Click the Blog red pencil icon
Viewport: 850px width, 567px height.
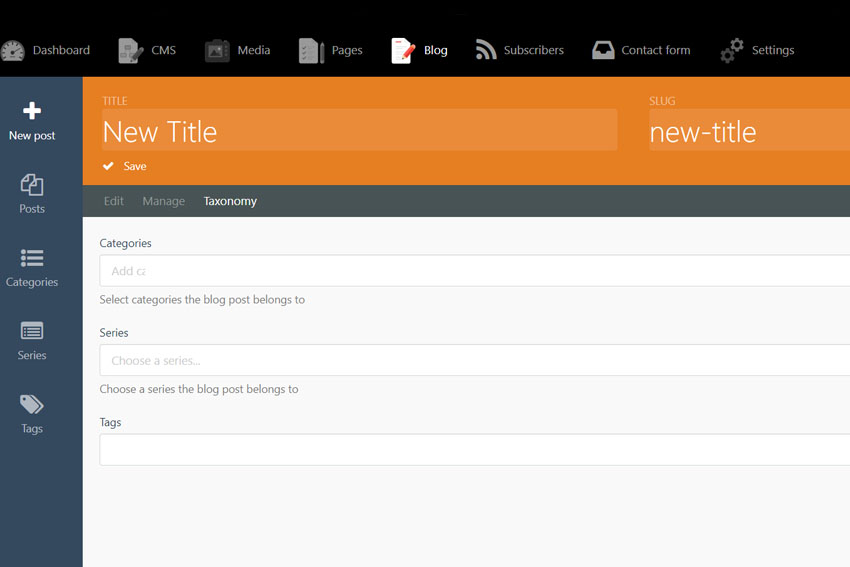[x=403, y=50]
